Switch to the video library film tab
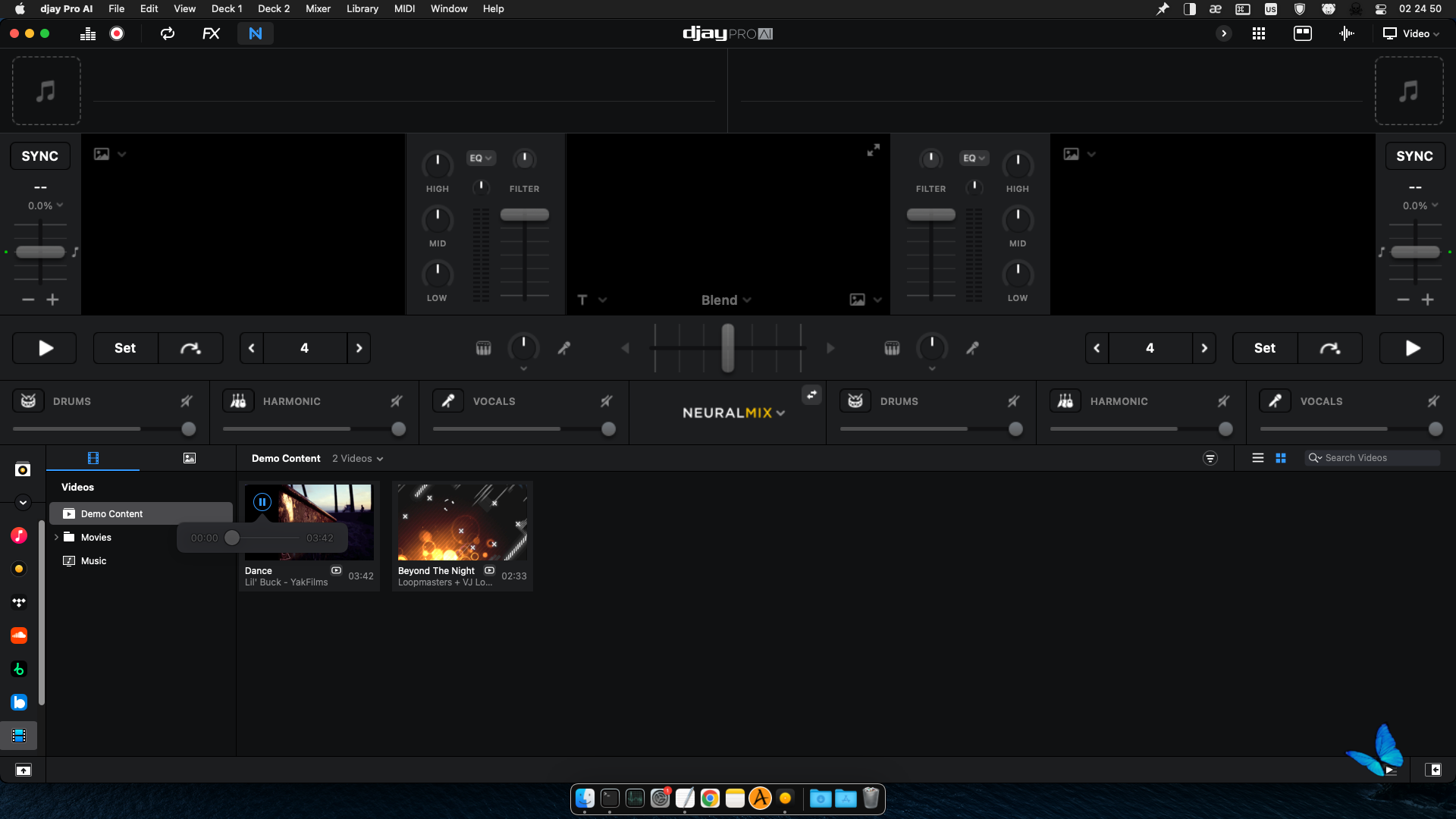The image size is (1456, 819). point(93,458)
